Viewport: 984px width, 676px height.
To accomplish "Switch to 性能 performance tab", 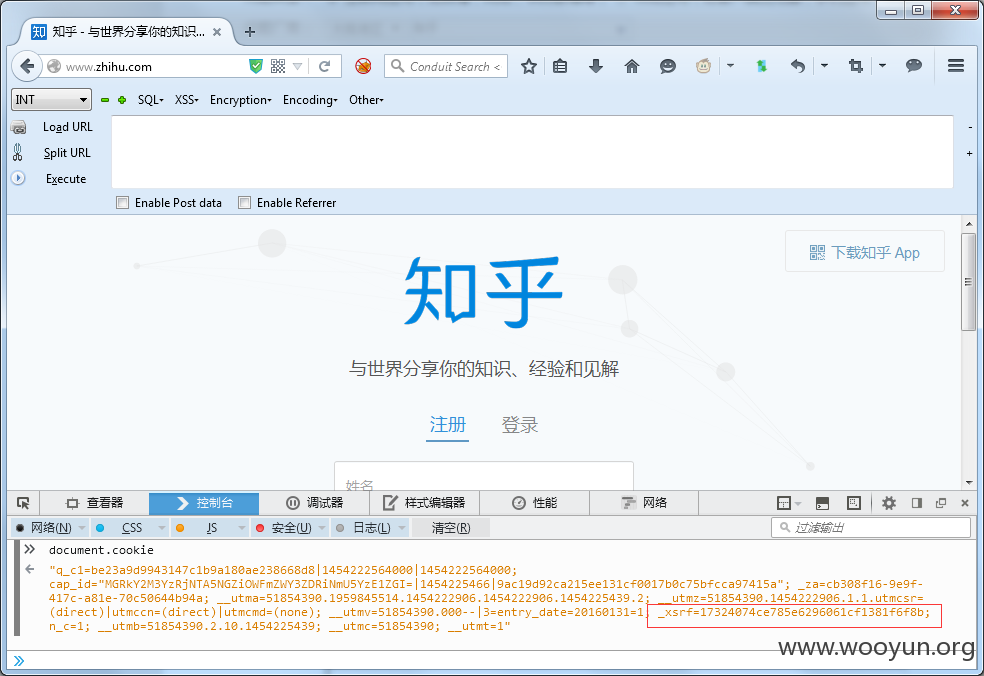I will point(534,503).
